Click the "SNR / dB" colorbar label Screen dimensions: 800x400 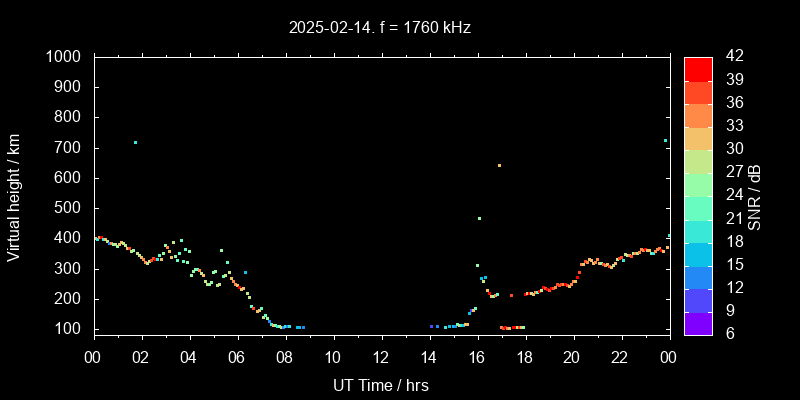pos(755,195)
